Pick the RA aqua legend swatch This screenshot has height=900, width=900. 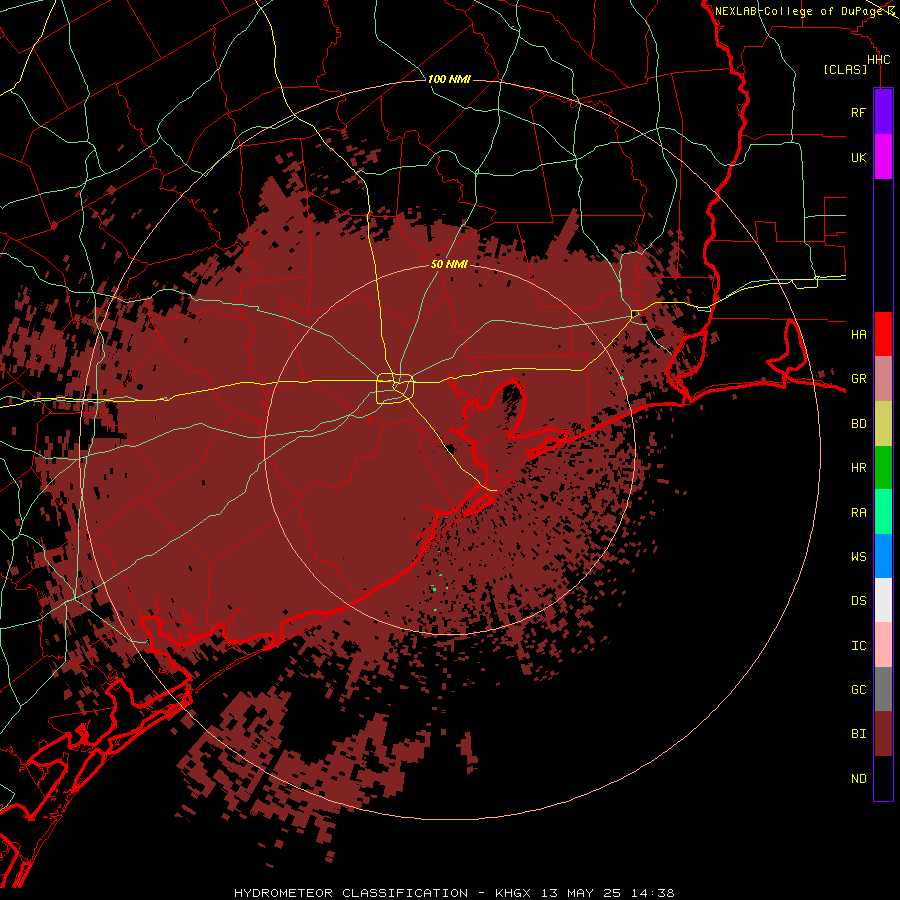tap(883, 511)
